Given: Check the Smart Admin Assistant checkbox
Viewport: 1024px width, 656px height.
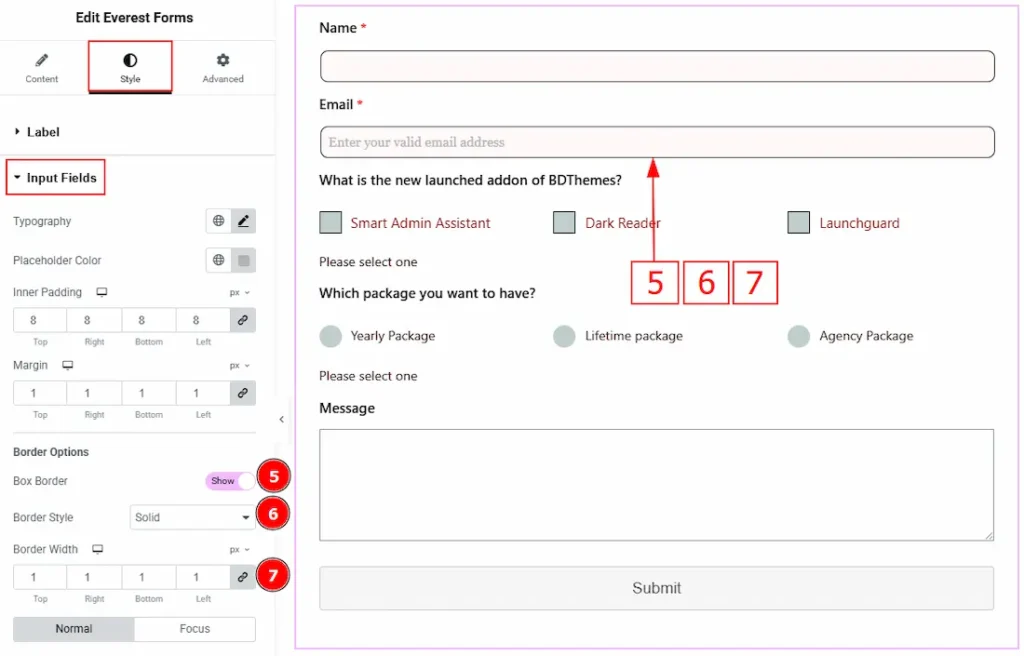Looking at the screenshot, I should pyautogui.click(x=330, y=222).
